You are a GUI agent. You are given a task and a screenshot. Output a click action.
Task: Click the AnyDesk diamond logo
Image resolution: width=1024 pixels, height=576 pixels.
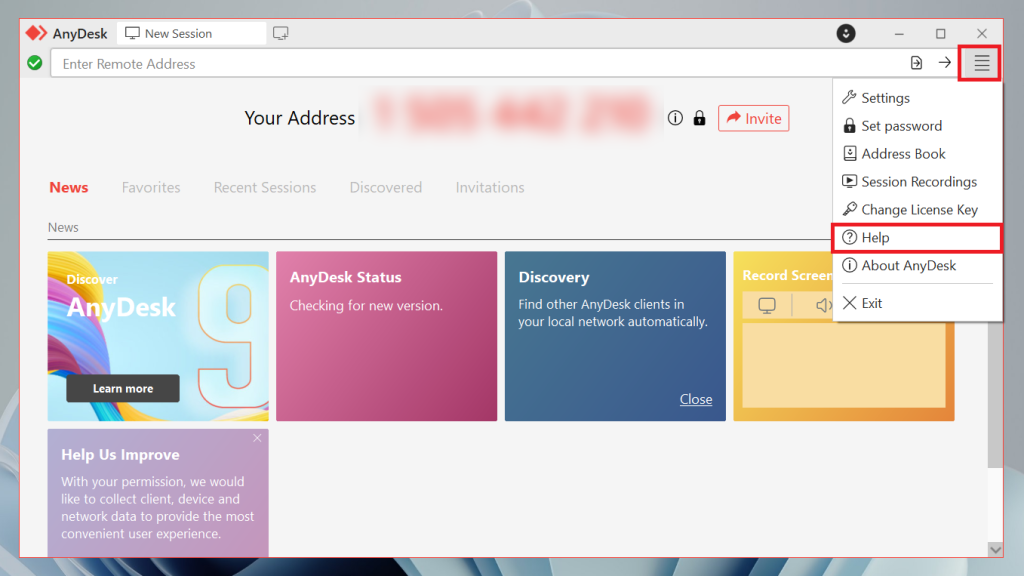pyautogui.click(x=34, y=32)
